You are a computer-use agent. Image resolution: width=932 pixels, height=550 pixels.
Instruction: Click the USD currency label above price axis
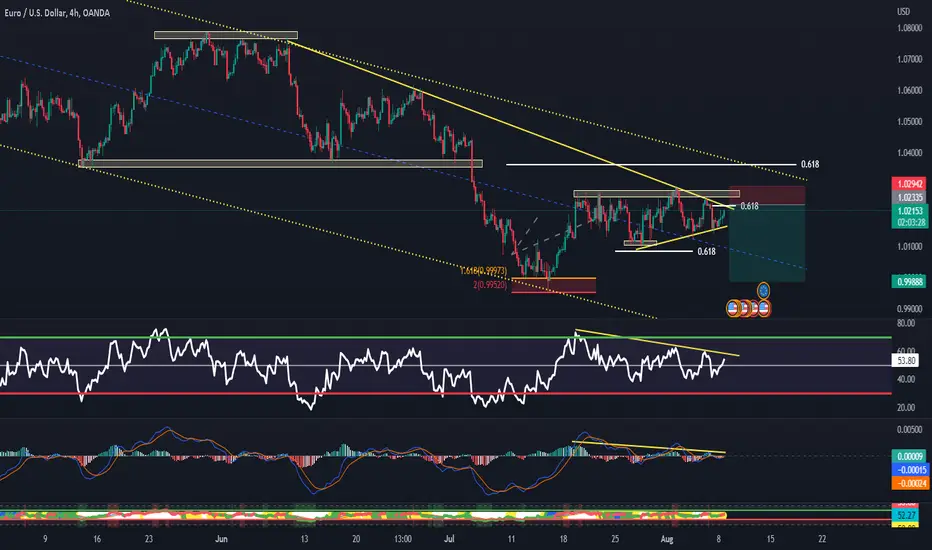[x=903, y=11]
